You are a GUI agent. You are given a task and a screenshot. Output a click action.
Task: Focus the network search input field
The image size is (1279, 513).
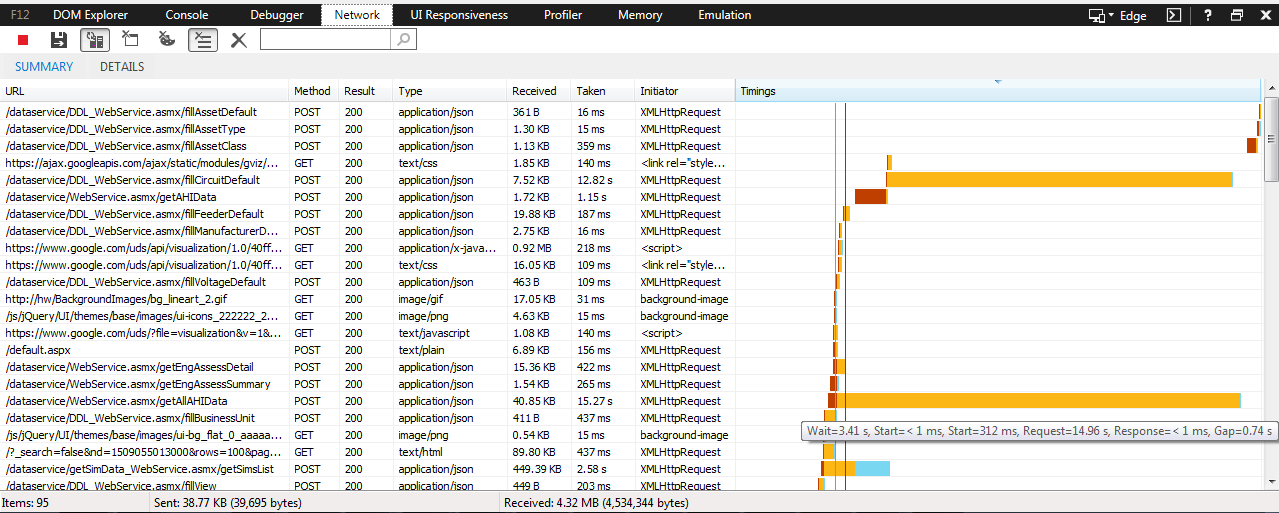tap(326, 39)
